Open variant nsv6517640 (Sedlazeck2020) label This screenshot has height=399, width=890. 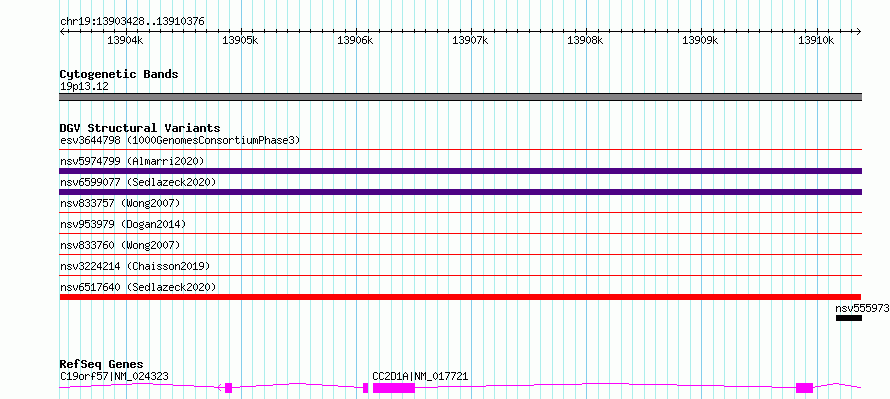[x=138, y=287]
